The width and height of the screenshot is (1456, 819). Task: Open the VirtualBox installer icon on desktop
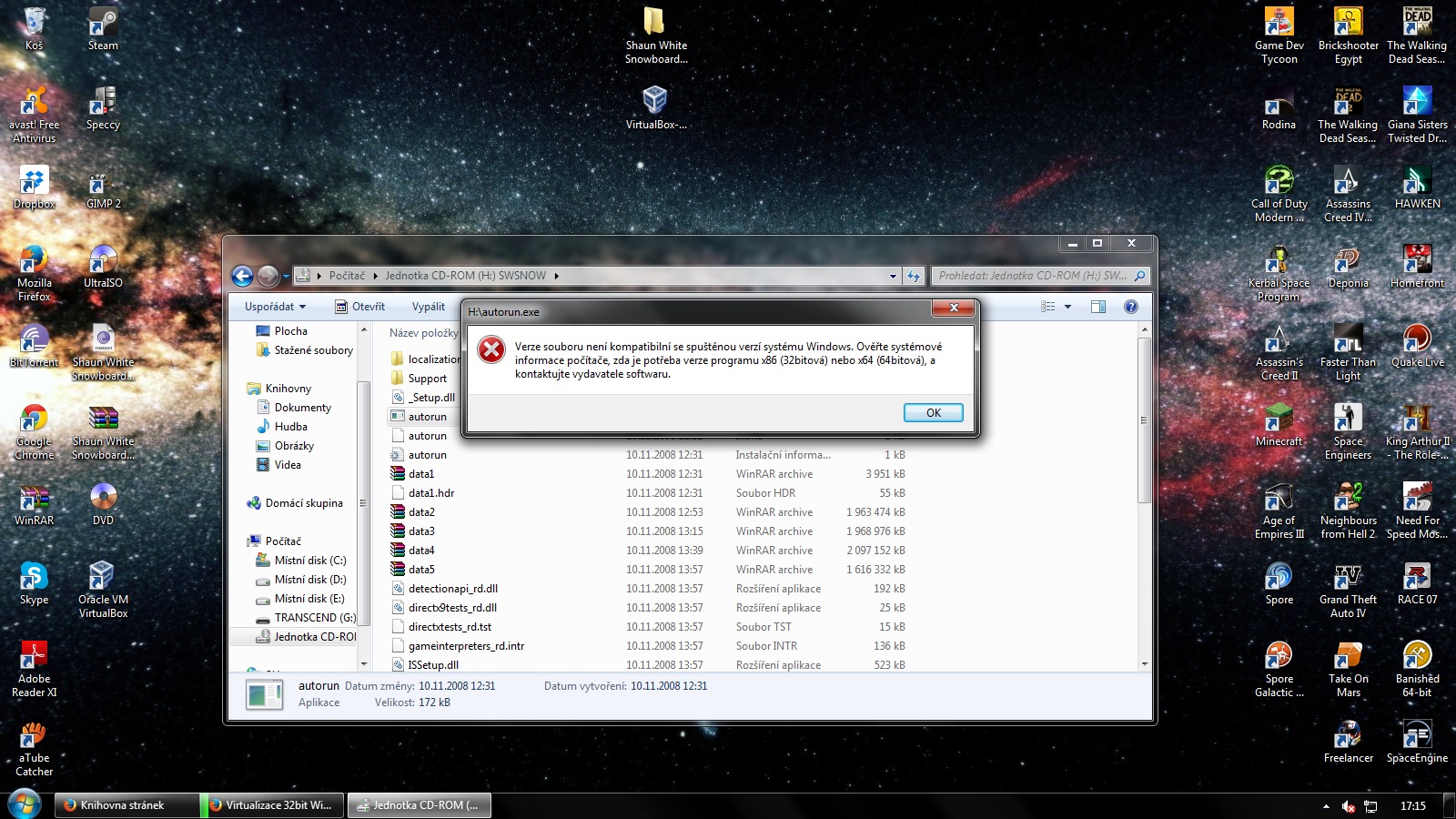click(x=655, y=108)
